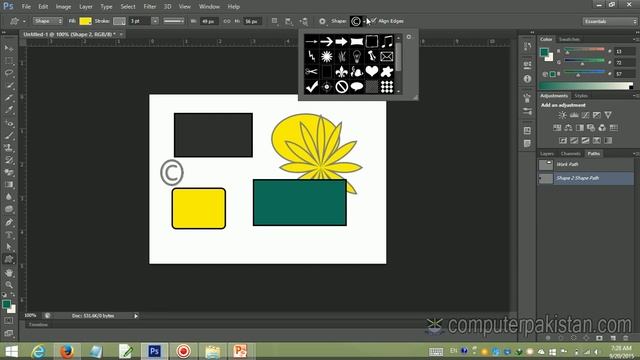Image resolution: width=640 pixels, height=360 pixels.
Task: Choose the scissors shape preset
Action: [x=311, y=71]
